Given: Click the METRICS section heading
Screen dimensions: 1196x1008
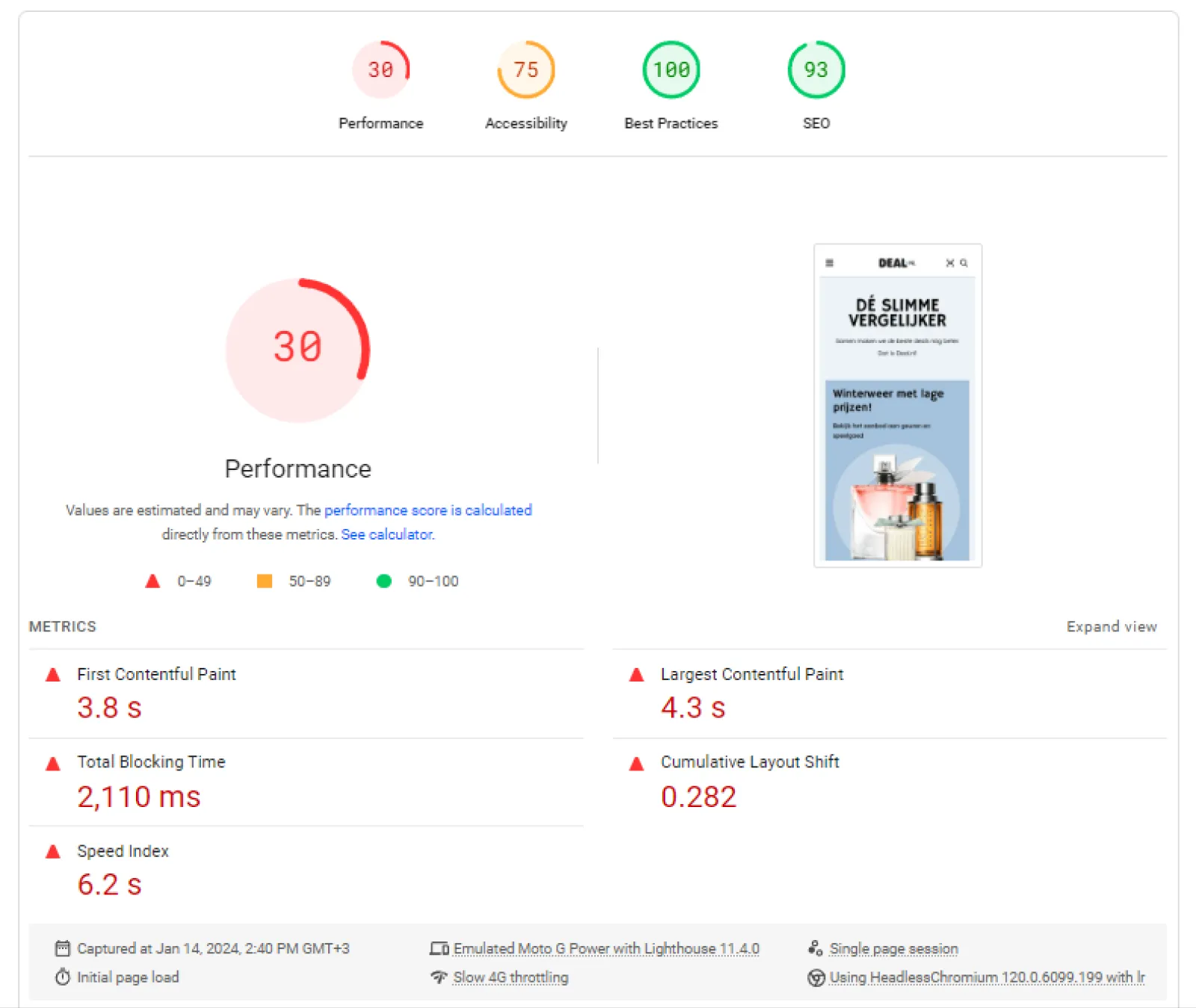Looking at the screenshot, I should click(x=63, y=627).
